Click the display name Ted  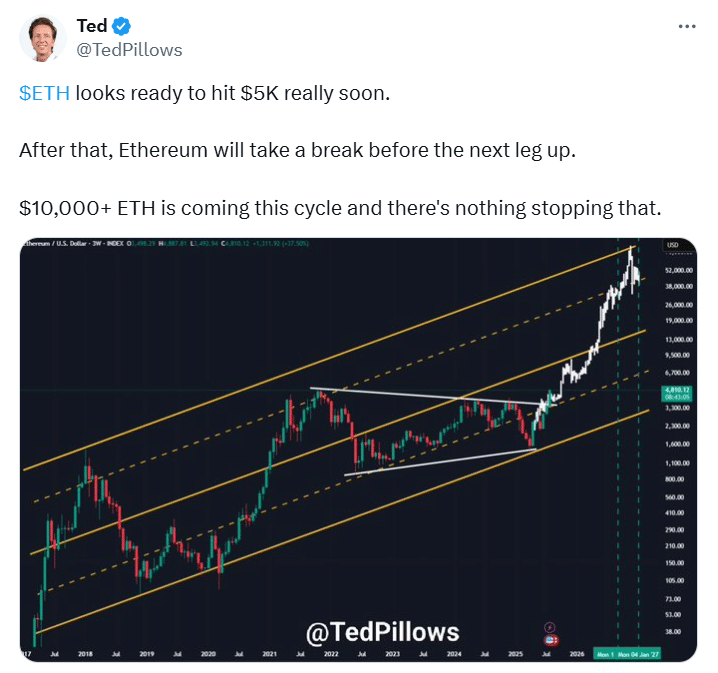pyautogui.click(x=92, y=26)
